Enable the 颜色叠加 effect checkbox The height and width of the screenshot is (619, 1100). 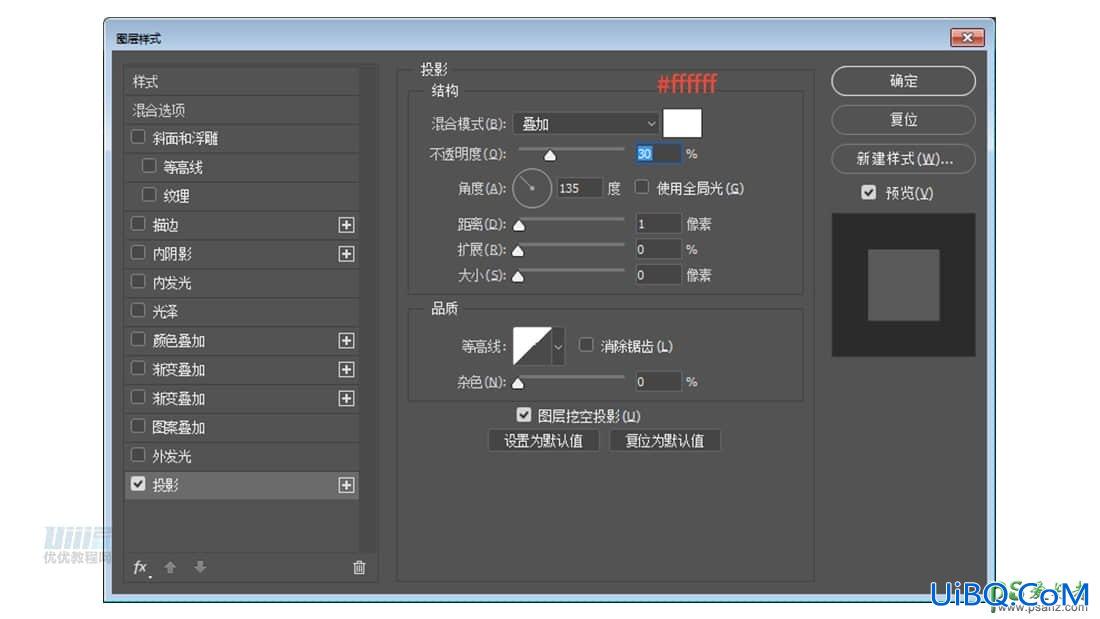pos(138,339)
